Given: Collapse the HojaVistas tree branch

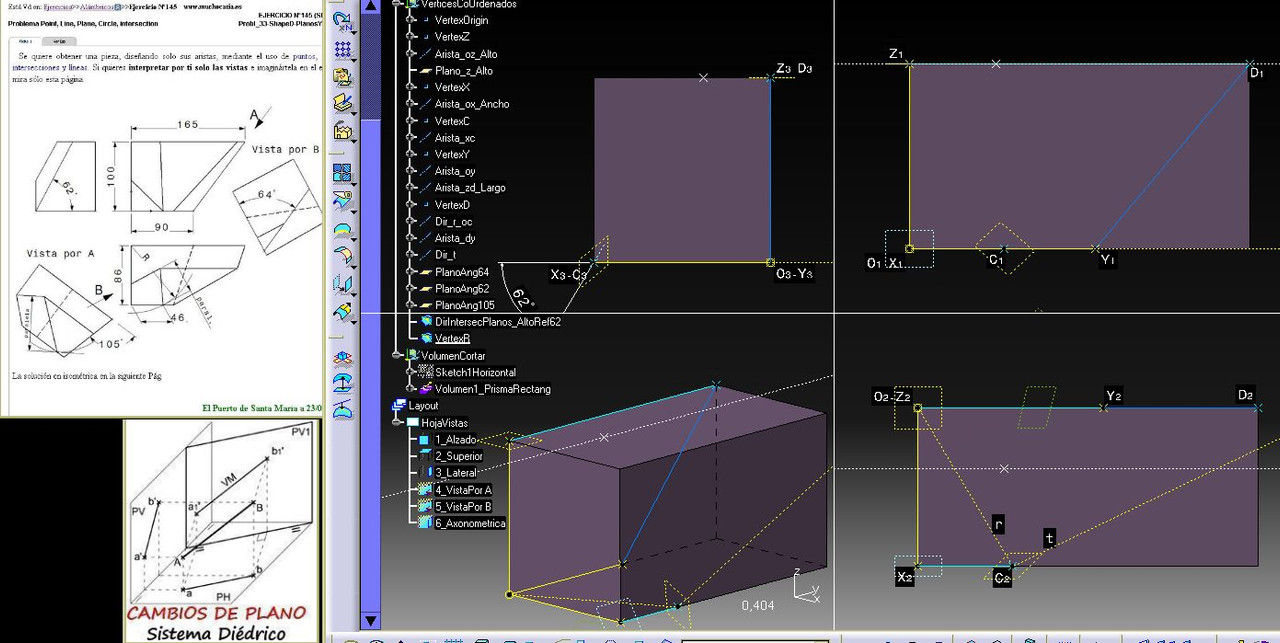Looking at the screenshot, I should pyautogui.click(x=396, y=423).
